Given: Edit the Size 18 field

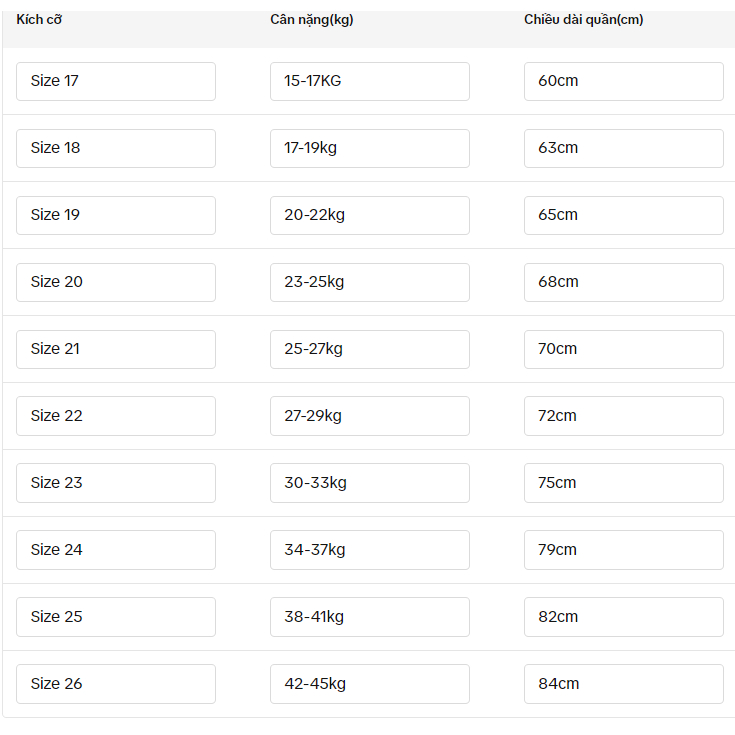Looking at the screenshot, I should point(116,148).
